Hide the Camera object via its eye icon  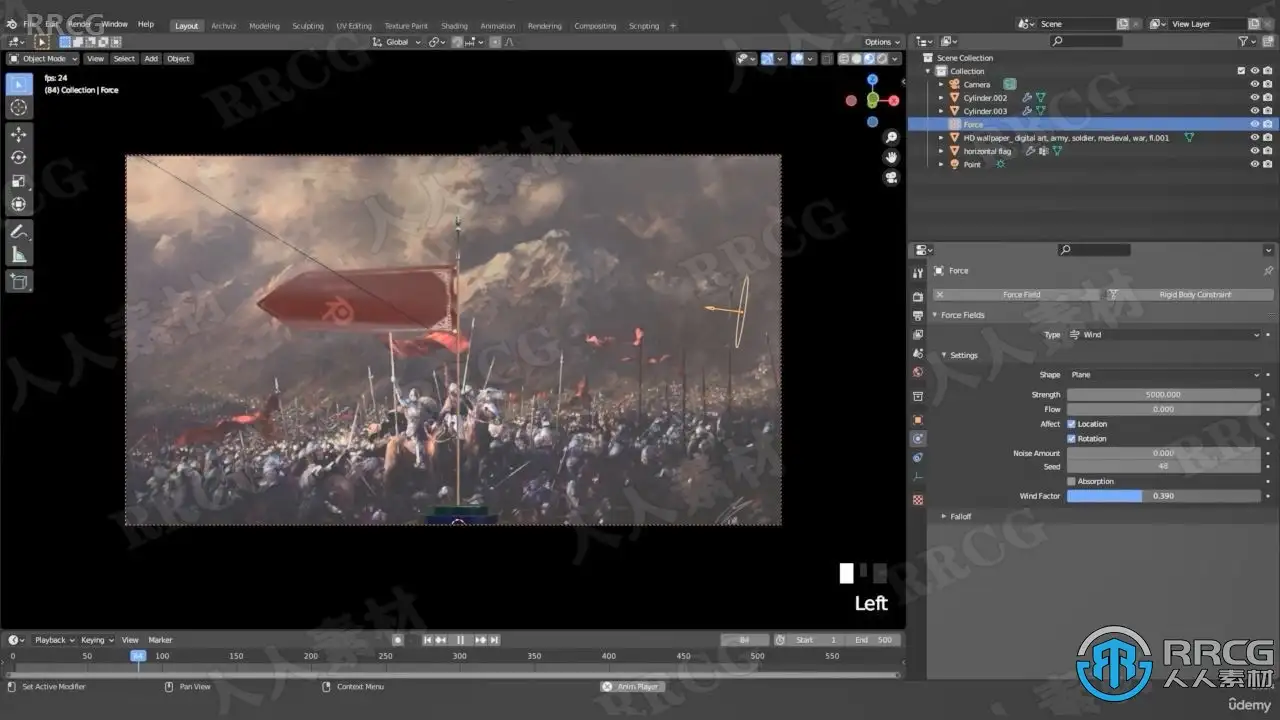click(1254, 85)
